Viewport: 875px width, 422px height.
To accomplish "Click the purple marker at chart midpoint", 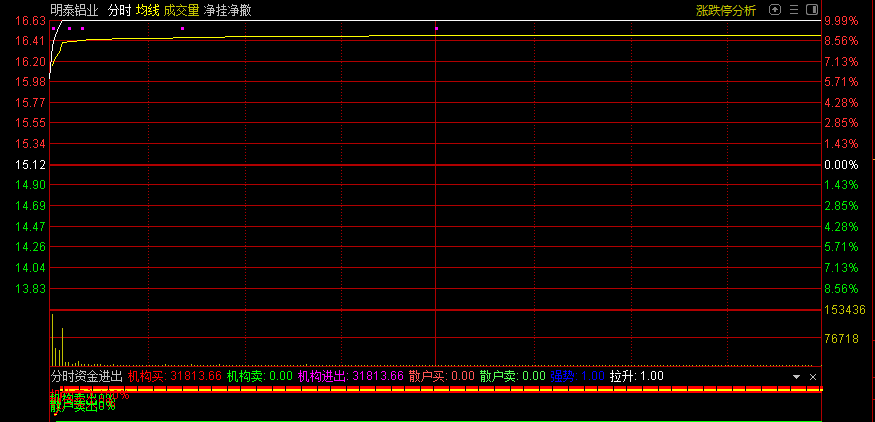I will (437, 28).
